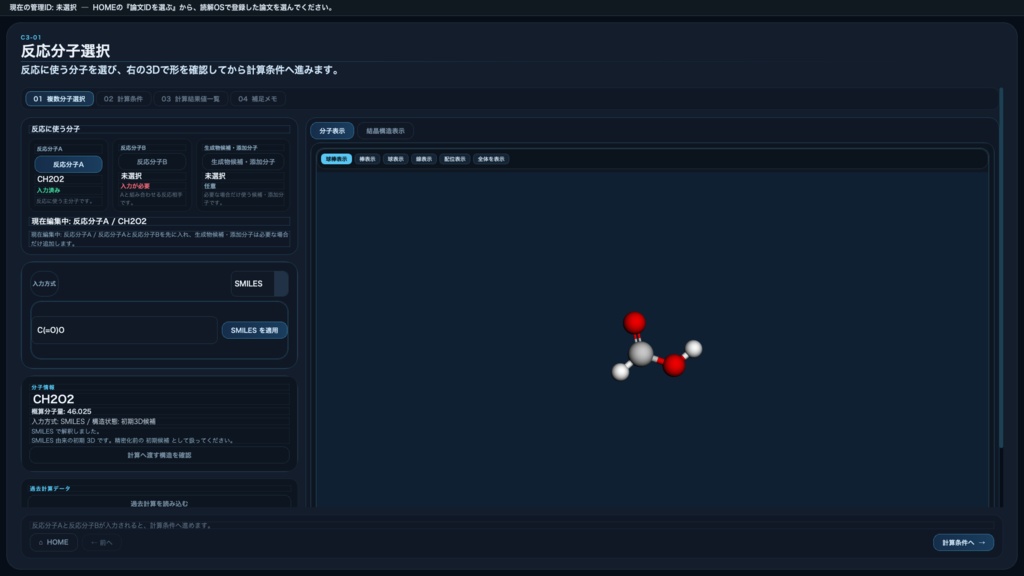Click the 入力方式 label

[44, 283]
